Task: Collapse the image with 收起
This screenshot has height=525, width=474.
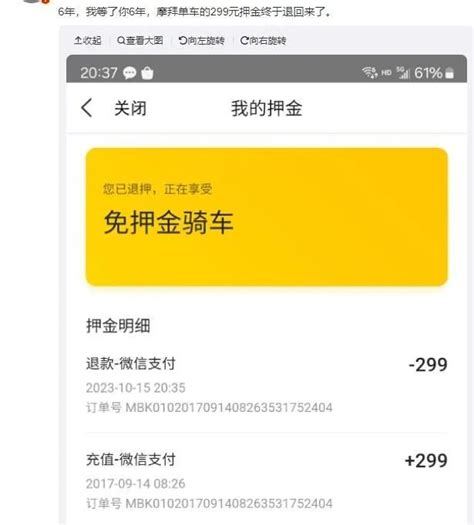Action: [x=87, y=41]
